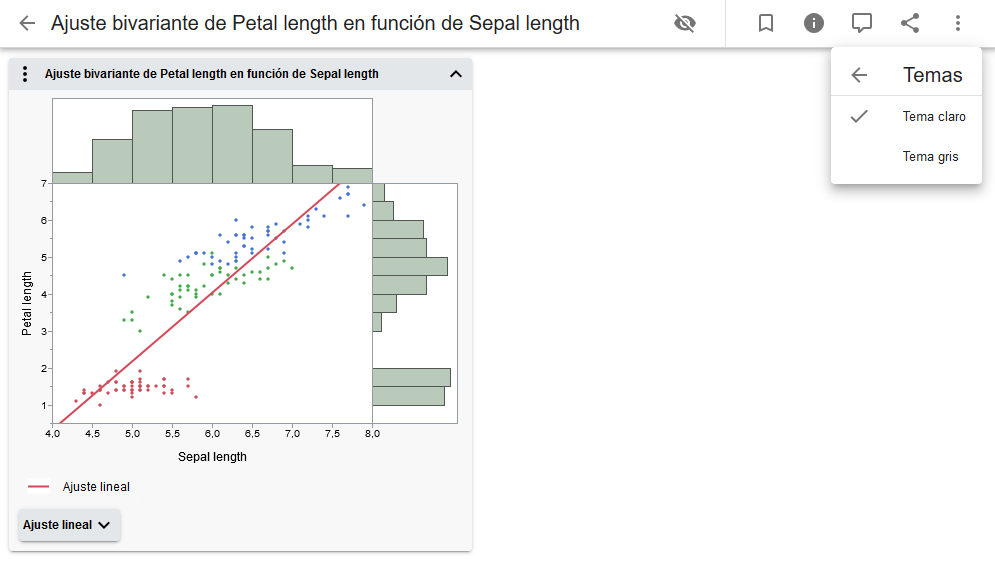Click the Ajuste lineal legend label
Viewport: 995px width, 565px height.
click(x=96, y=487)
